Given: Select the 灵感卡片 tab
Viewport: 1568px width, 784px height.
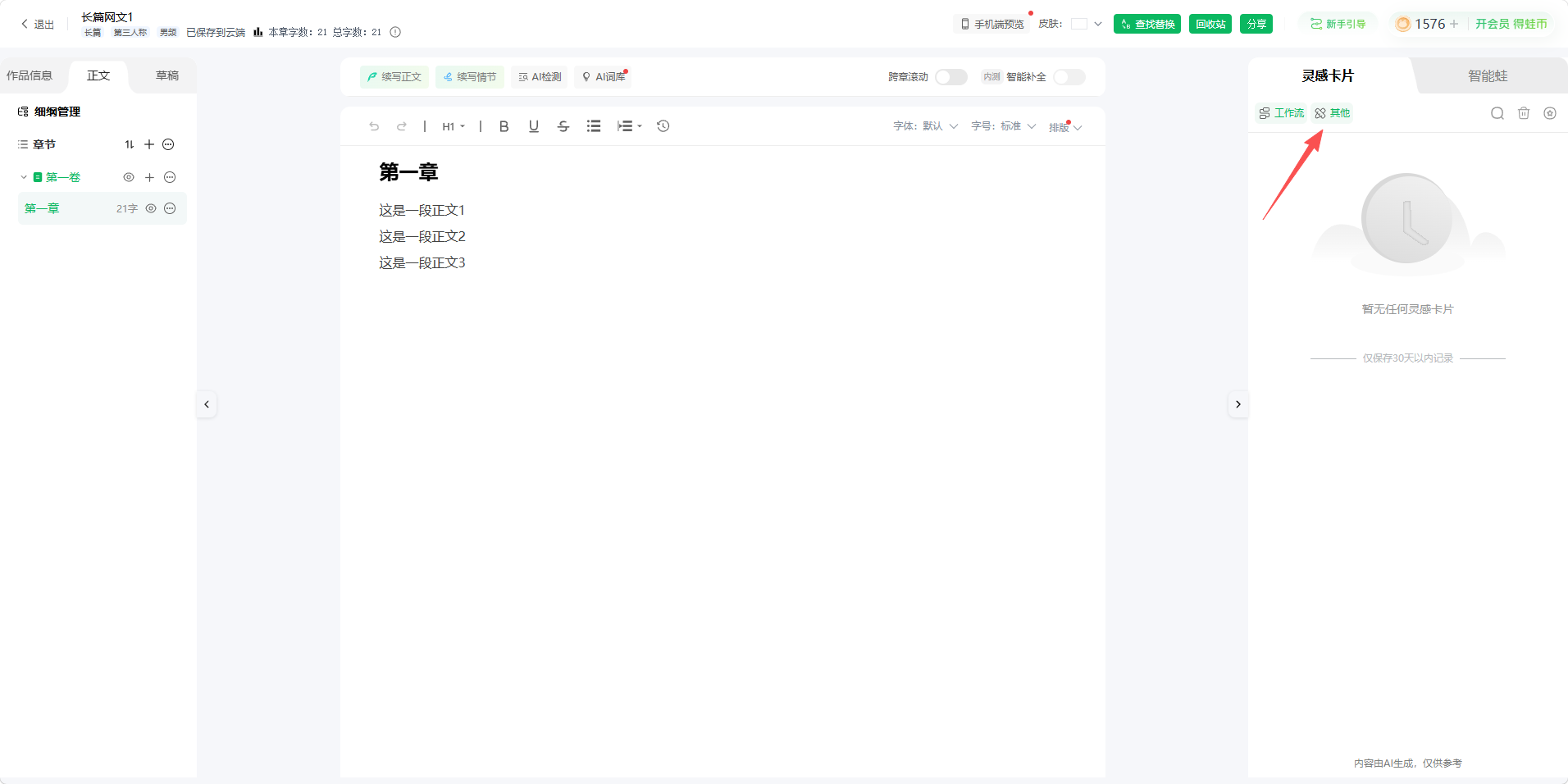Looking at the screenshot, I should (1328, 75).
